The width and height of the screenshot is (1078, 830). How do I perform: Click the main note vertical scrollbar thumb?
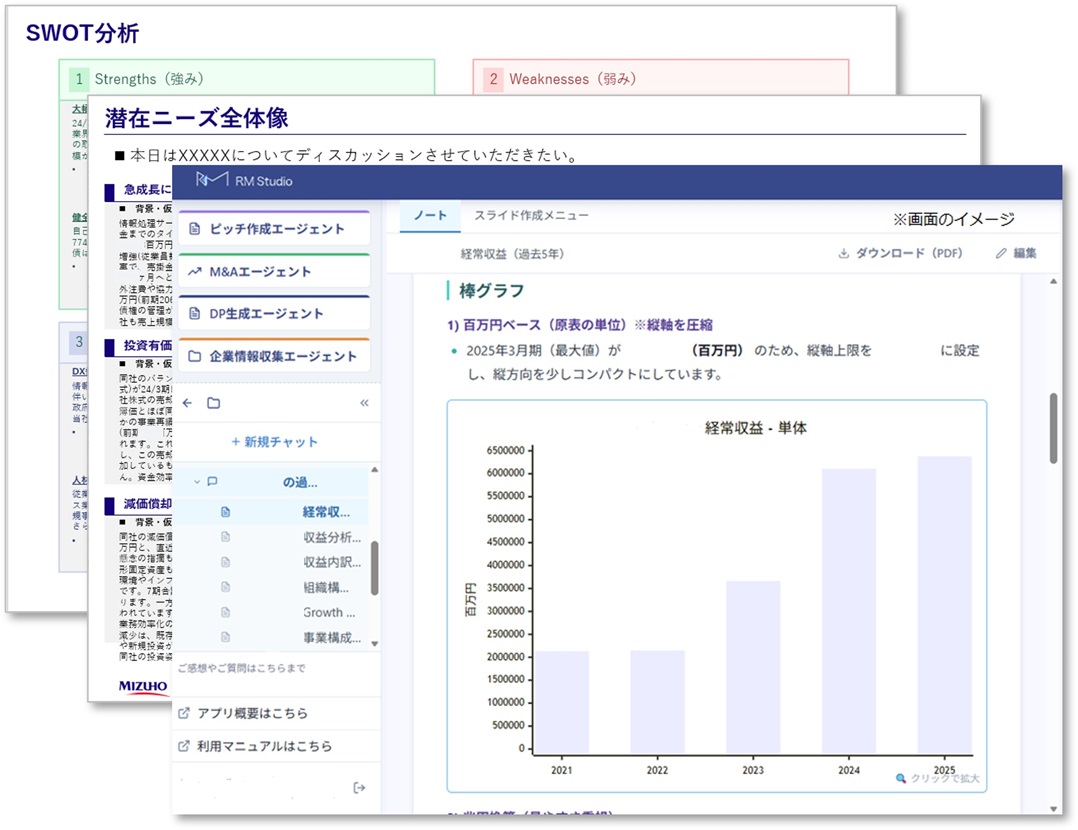(1053, 428)
